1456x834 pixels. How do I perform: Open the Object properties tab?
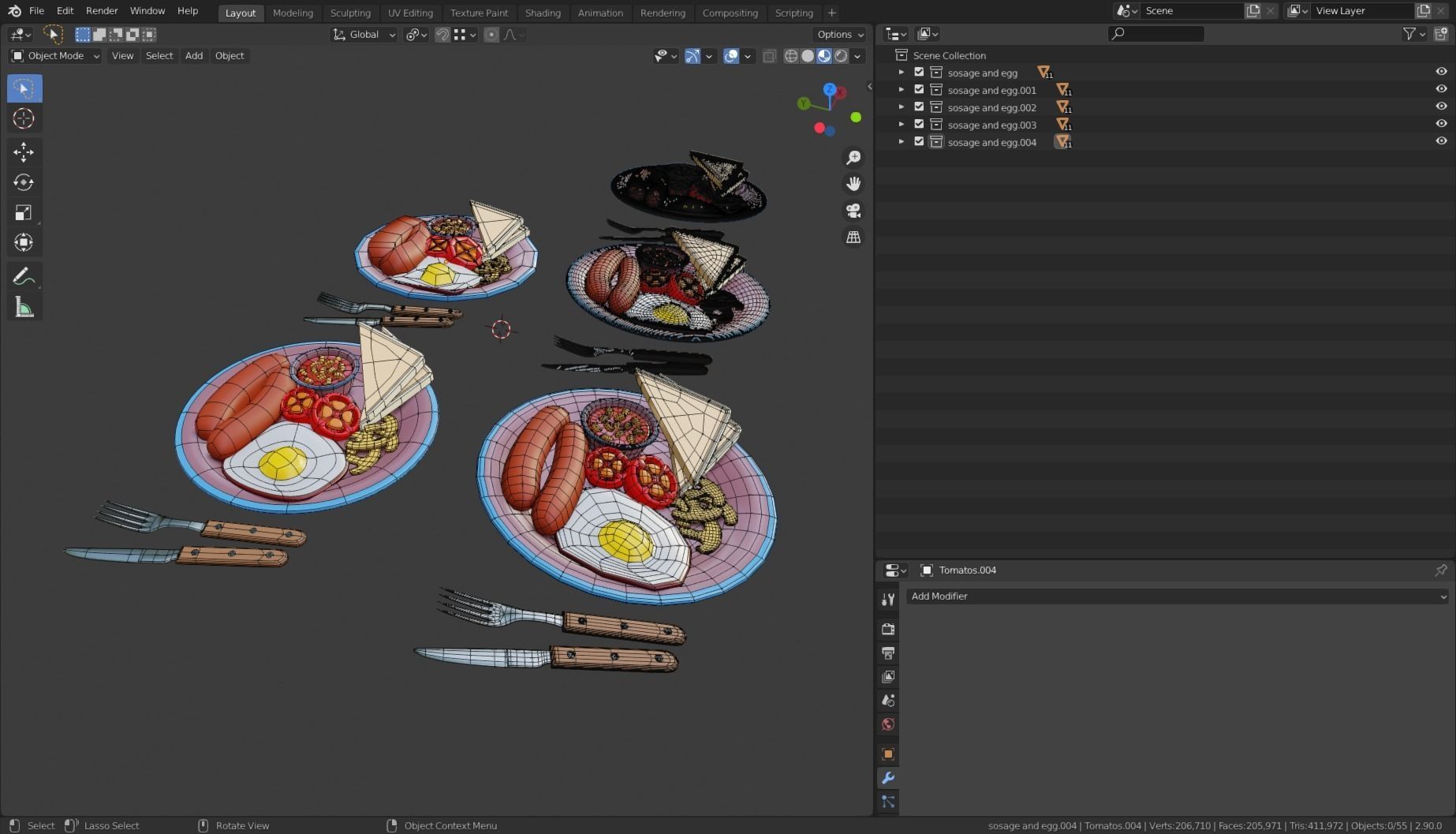point(888,754)
